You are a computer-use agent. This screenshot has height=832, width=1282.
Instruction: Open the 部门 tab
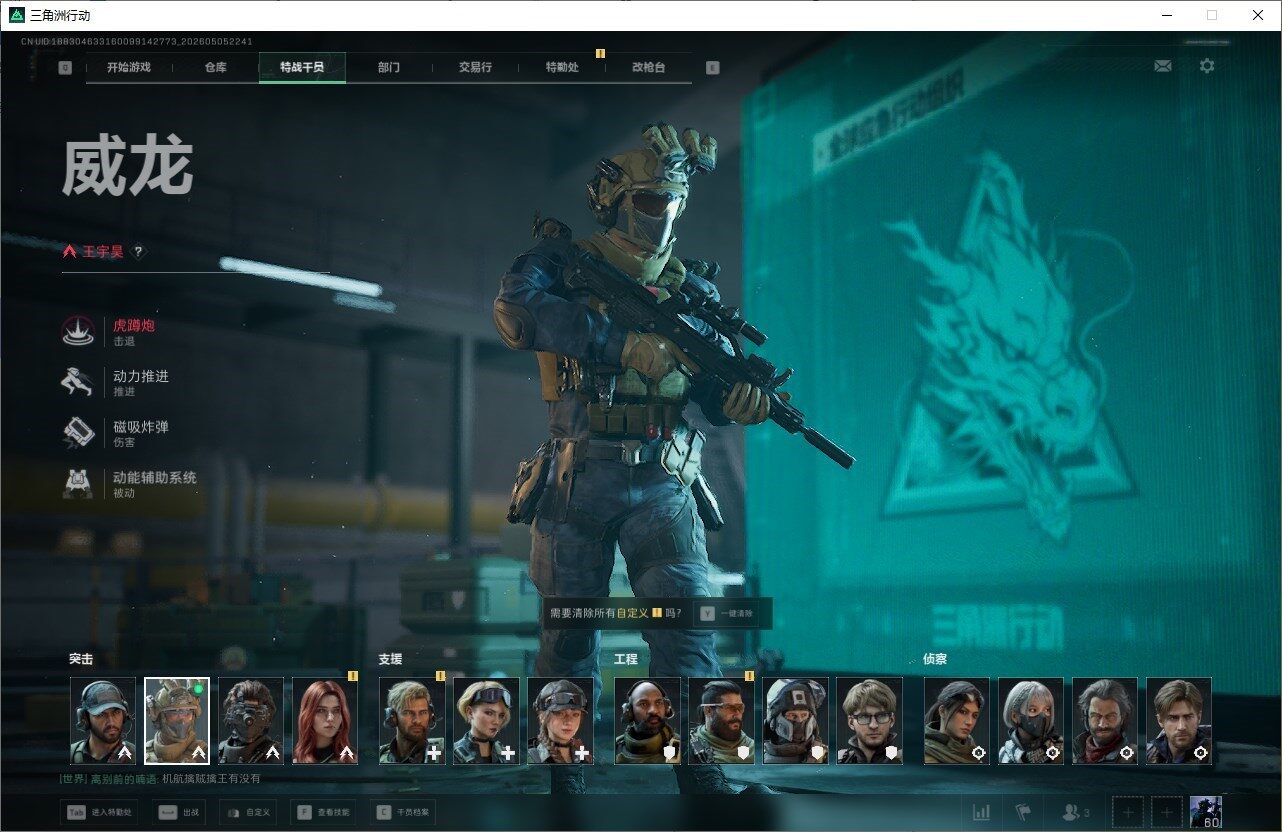pos(389,68)
